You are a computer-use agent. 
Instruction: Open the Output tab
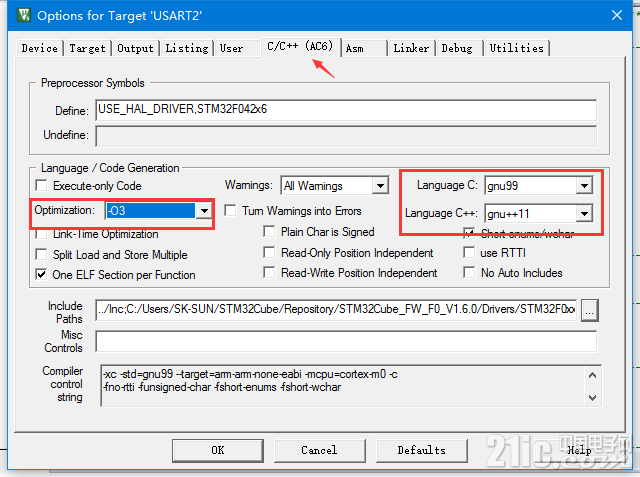pos(136,48)
